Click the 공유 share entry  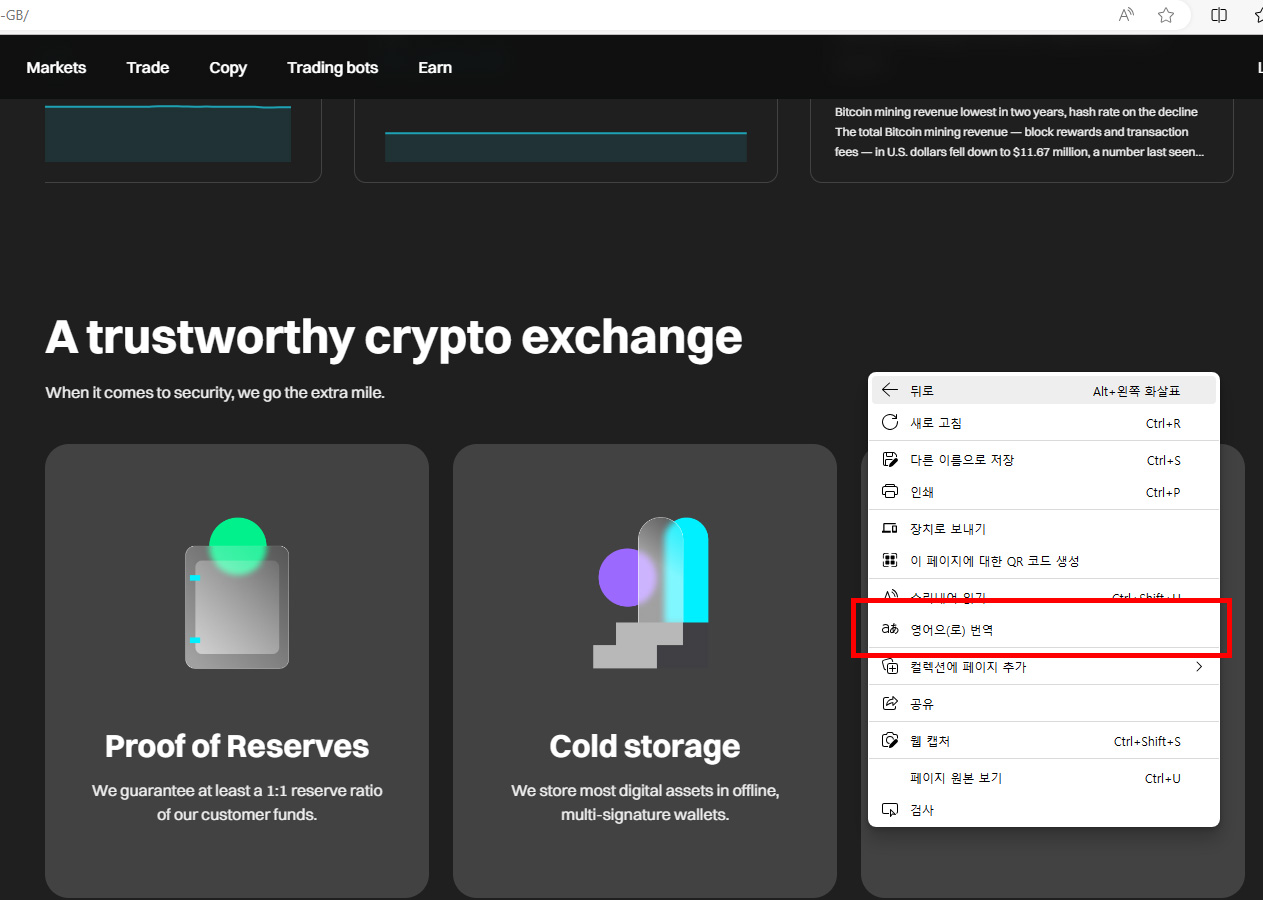[x=1044, y=704]
